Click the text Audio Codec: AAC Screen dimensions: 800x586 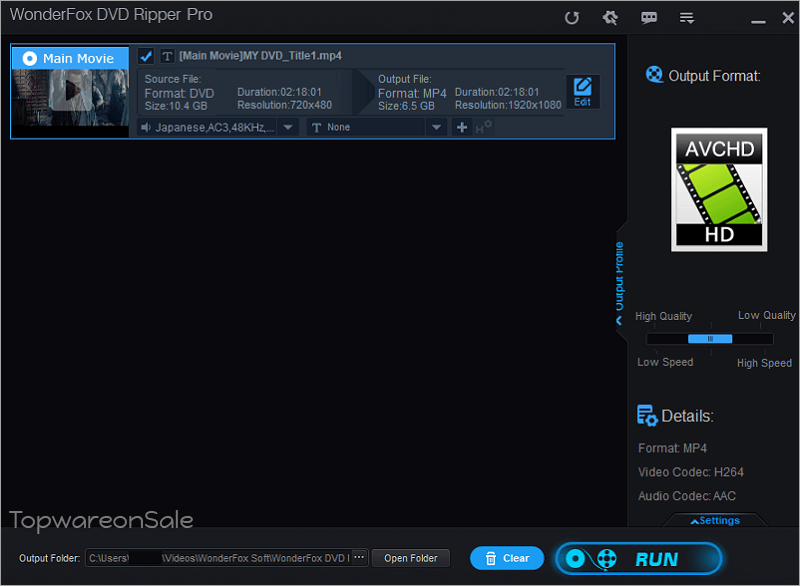coord(687,496)
